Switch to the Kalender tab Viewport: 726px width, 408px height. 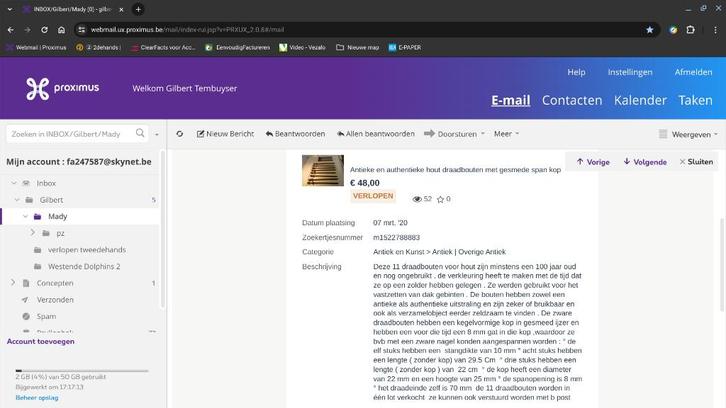[x=640, y=100]
